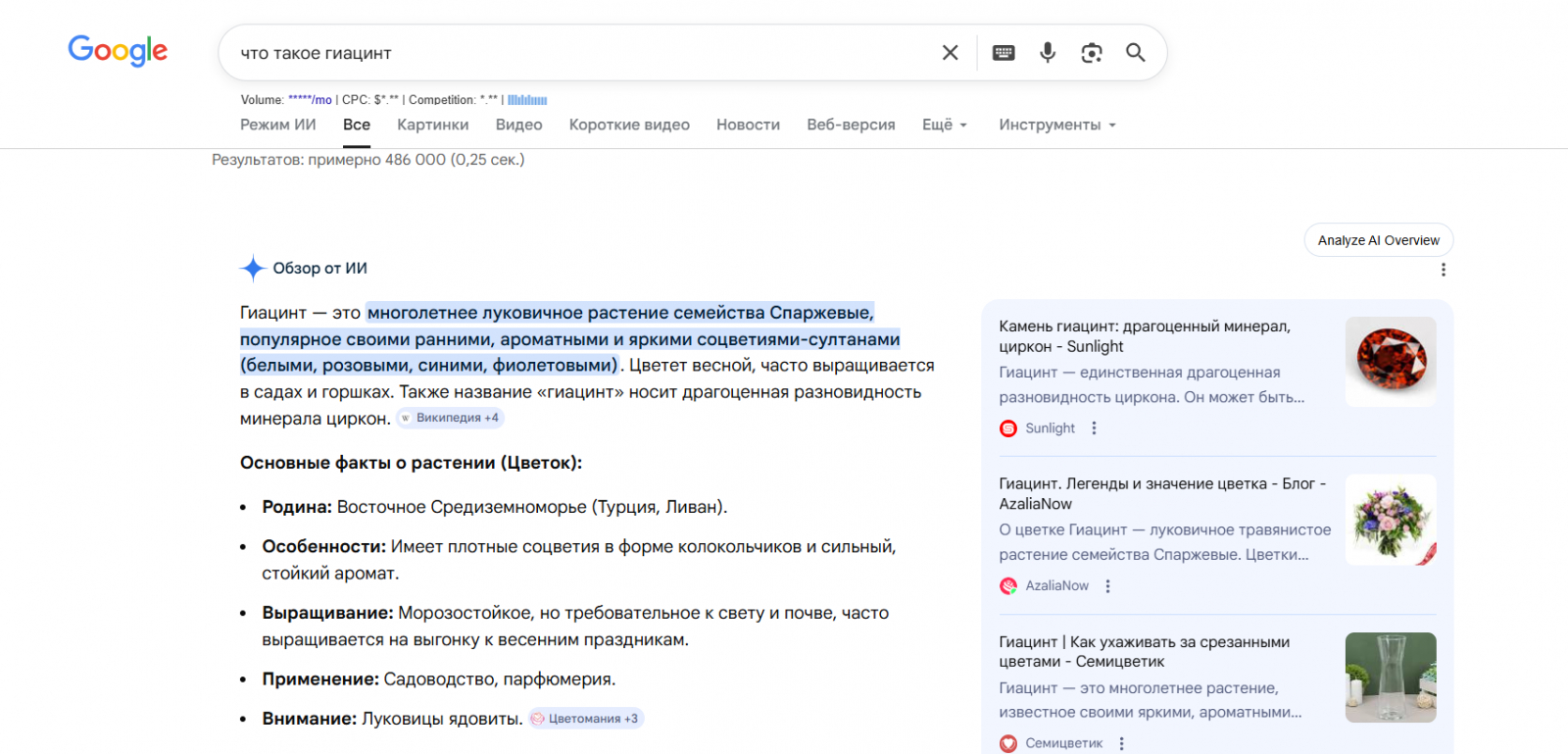Open the three-dot menu beside Sunlight source

point(1094,428)
